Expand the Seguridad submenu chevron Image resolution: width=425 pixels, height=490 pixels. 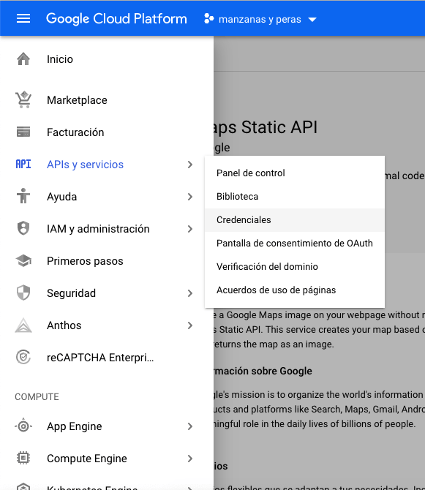point(190,293)
